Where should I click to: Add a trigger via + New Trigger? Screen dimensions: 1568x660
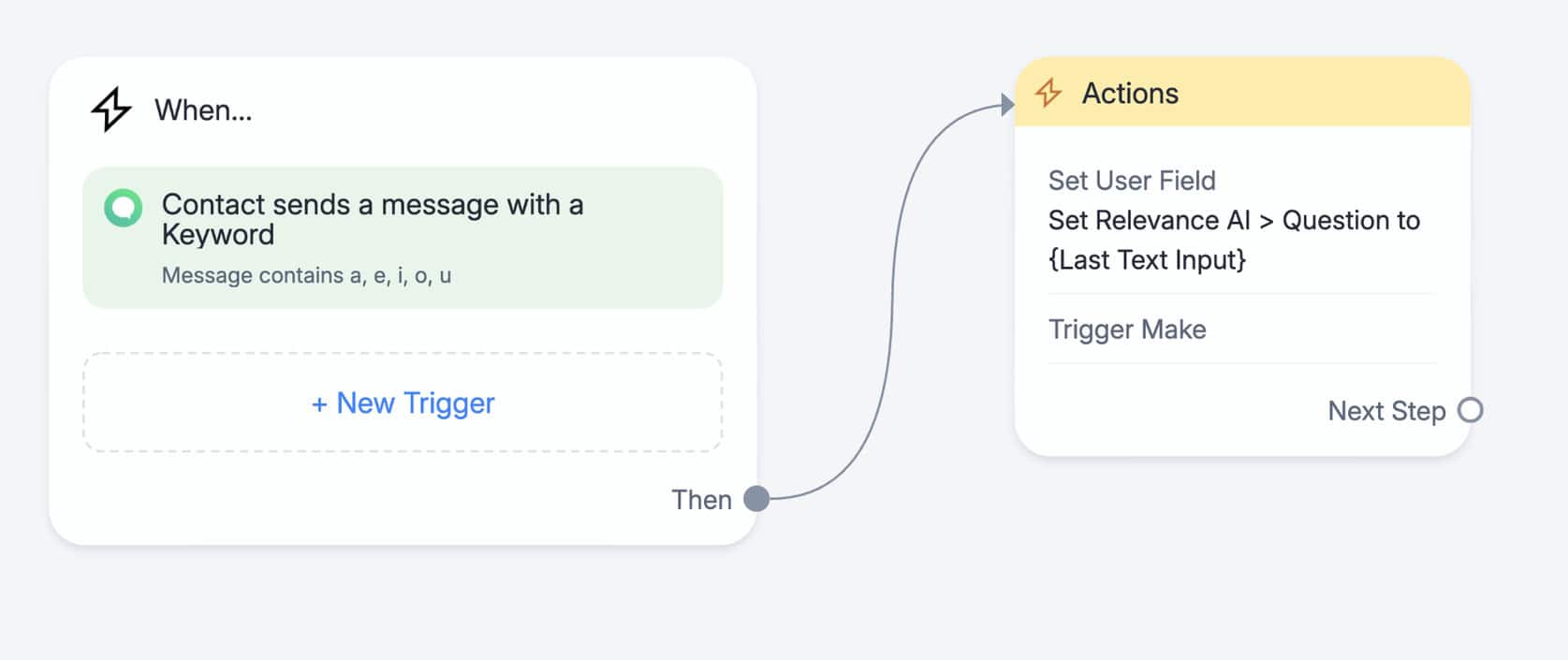pos(403,403)
